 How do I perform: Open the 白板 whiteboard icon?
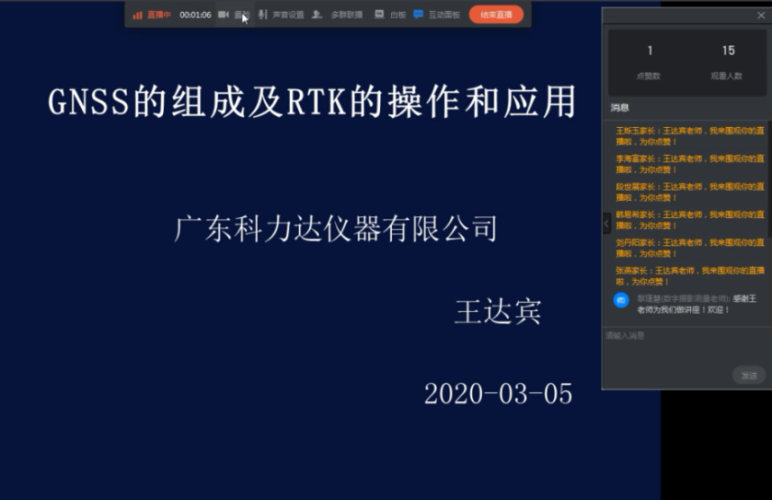tap(379, 14)
